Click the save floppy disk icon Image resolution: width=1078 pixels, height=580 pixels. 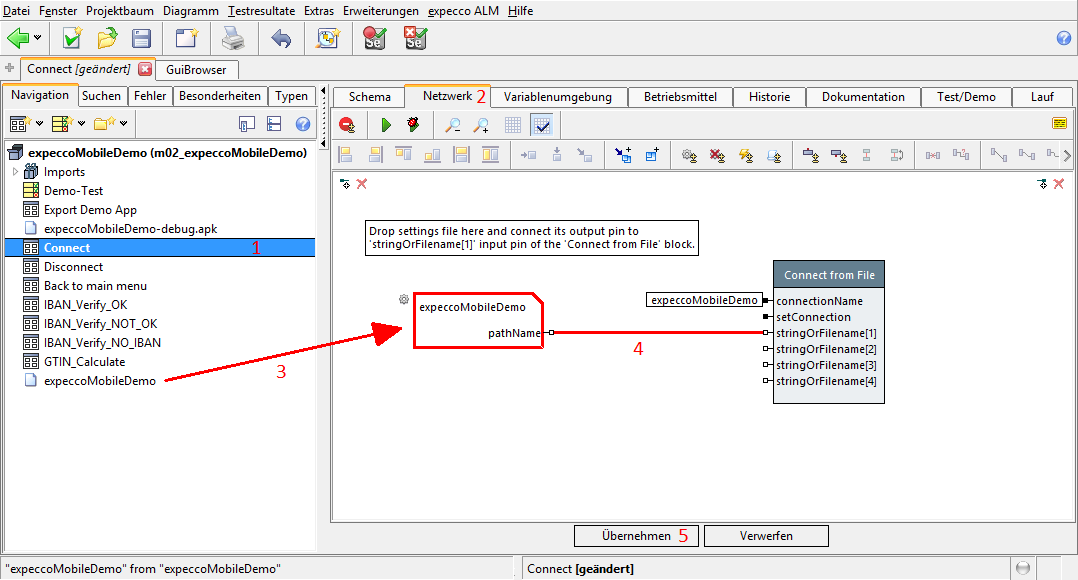pos(141,39)
